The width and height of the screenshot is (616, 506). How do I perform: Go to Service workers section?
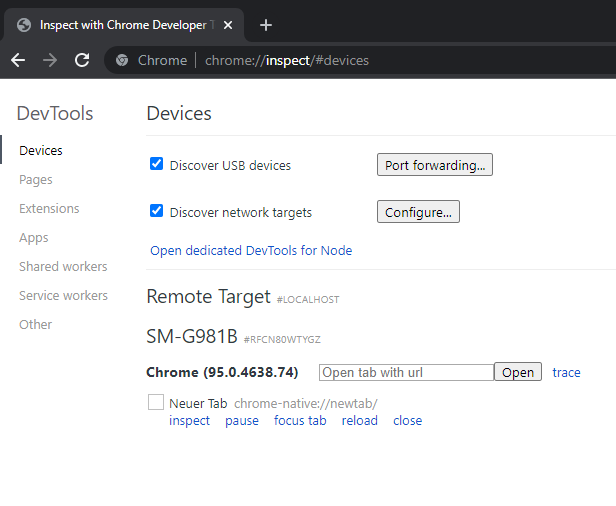(x=63, y=296)
